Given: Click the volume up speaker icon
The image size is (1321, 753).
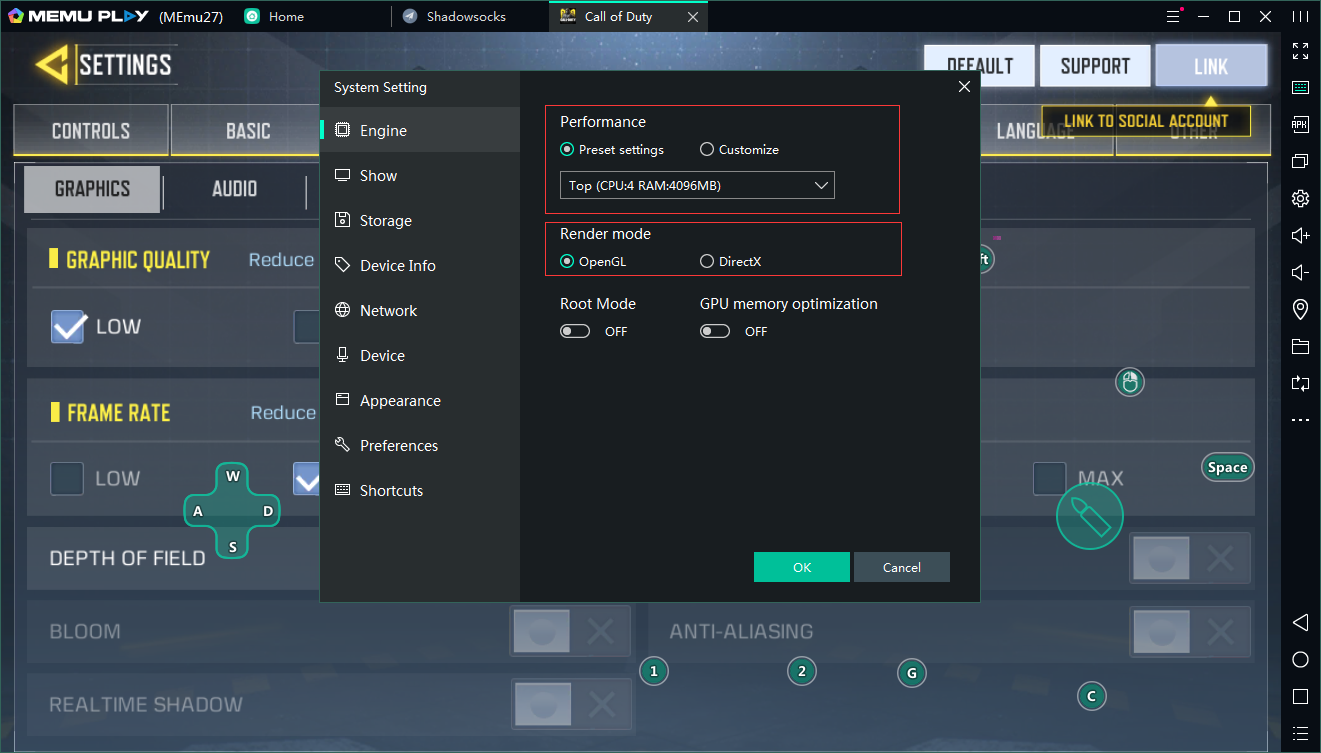Looking at the screenshot, I should (x=1300, y=235).
